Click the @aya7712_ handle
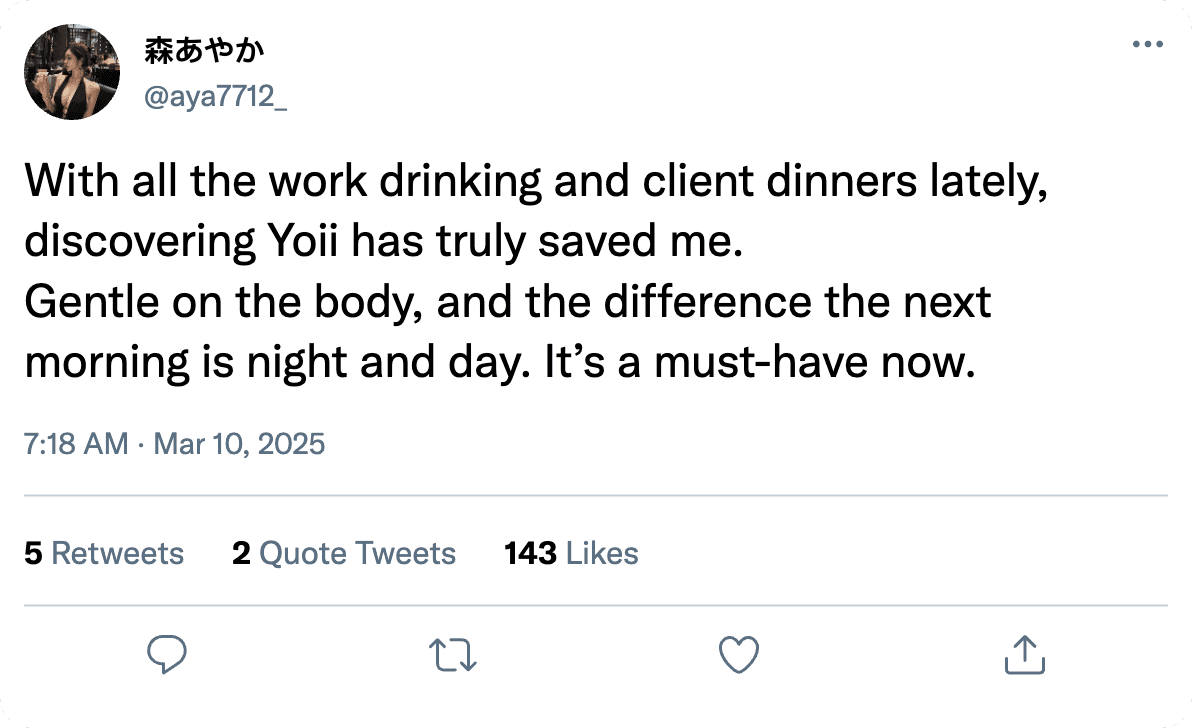Image resolution: width=1192 pixels, height=728 pixels. (x=215, y=97)
